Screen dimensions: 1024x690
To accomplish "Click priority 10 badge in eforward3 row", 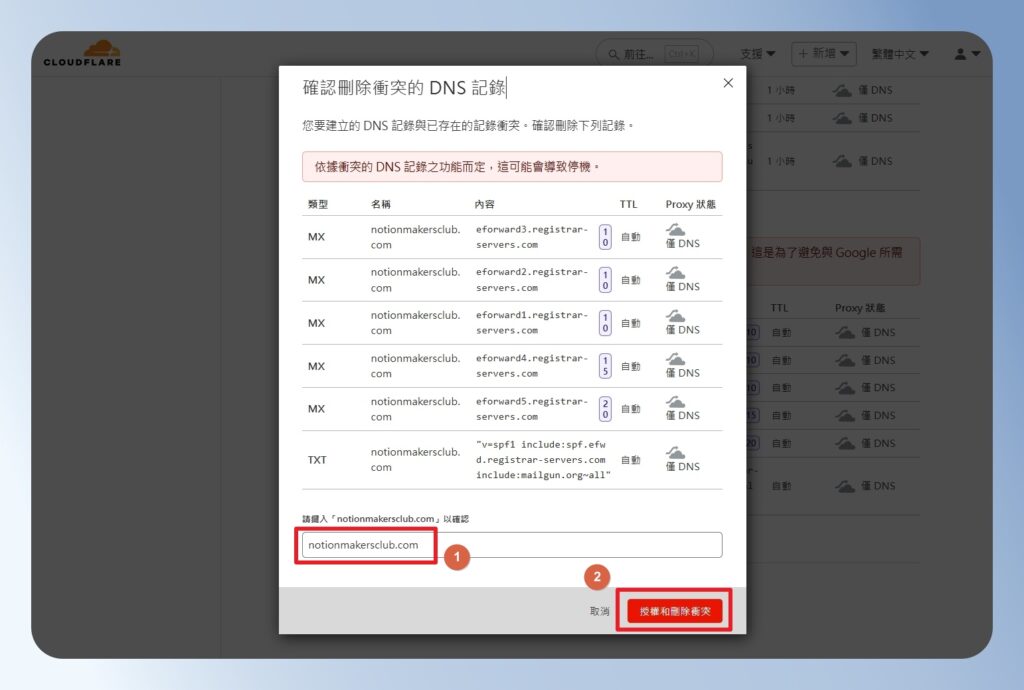I will 605,237.
